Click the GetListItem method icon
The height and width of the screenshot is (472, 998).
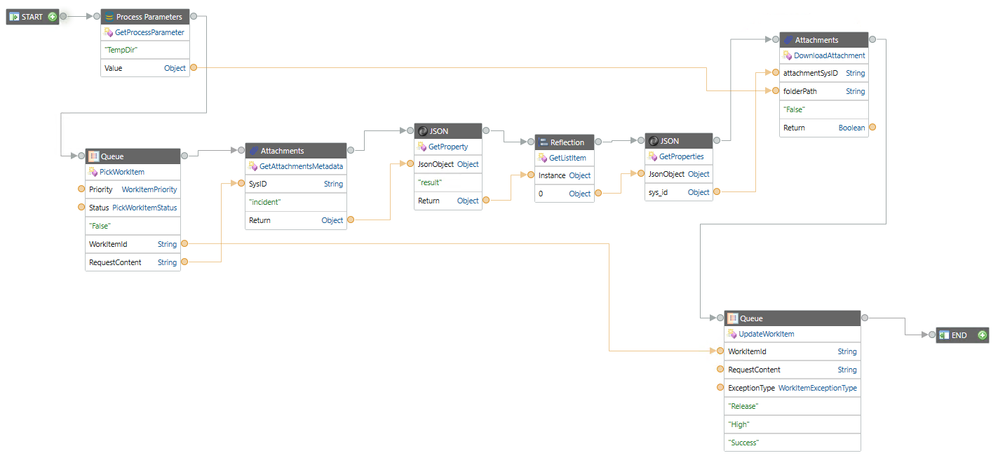pos(542,157)
